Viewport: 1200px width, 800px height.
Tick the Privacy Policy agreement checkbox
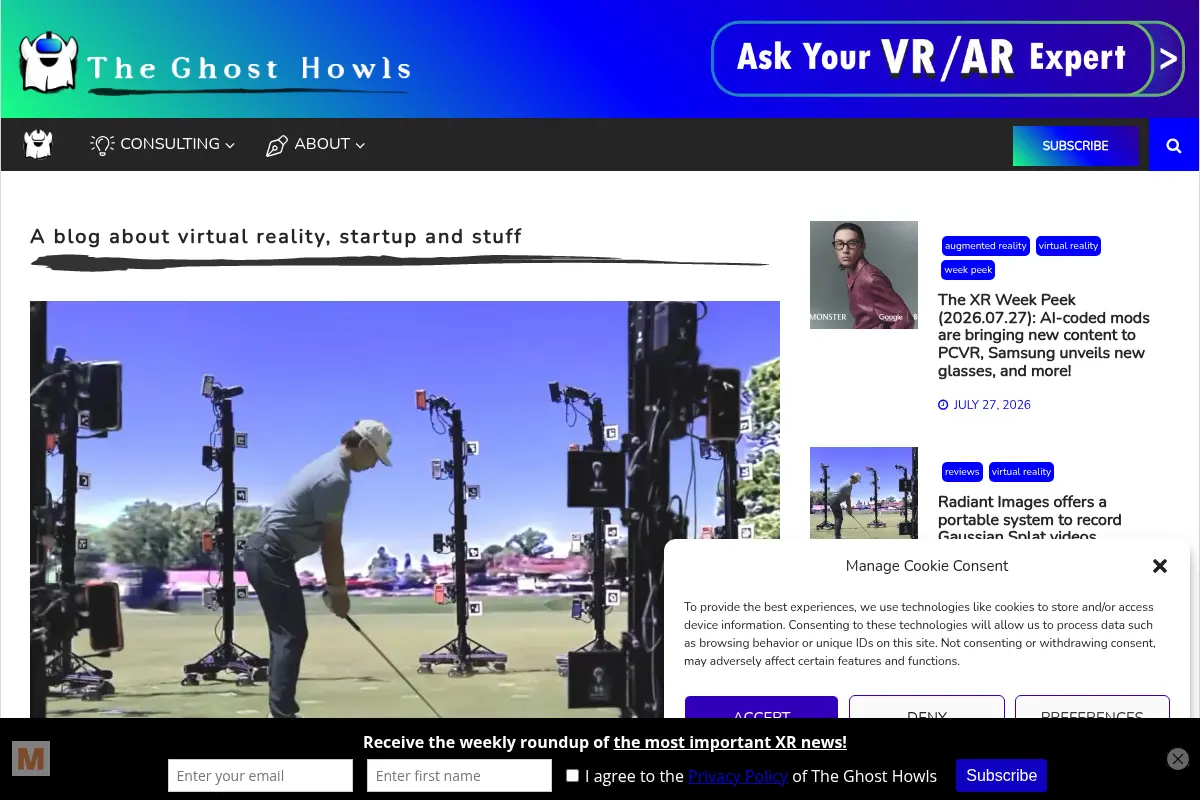572,775
